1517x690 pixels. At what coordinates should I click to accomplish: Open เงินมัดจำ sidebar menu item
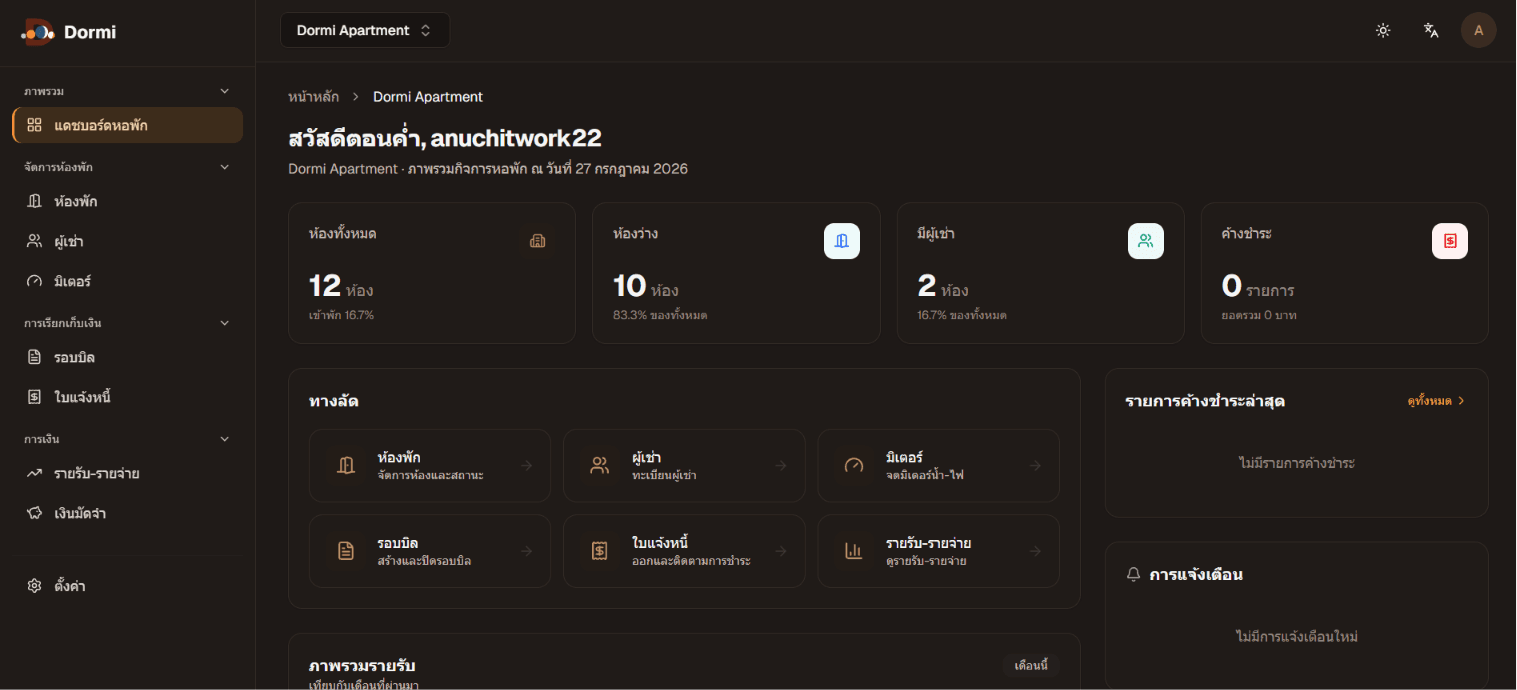(x=128, y=513)
